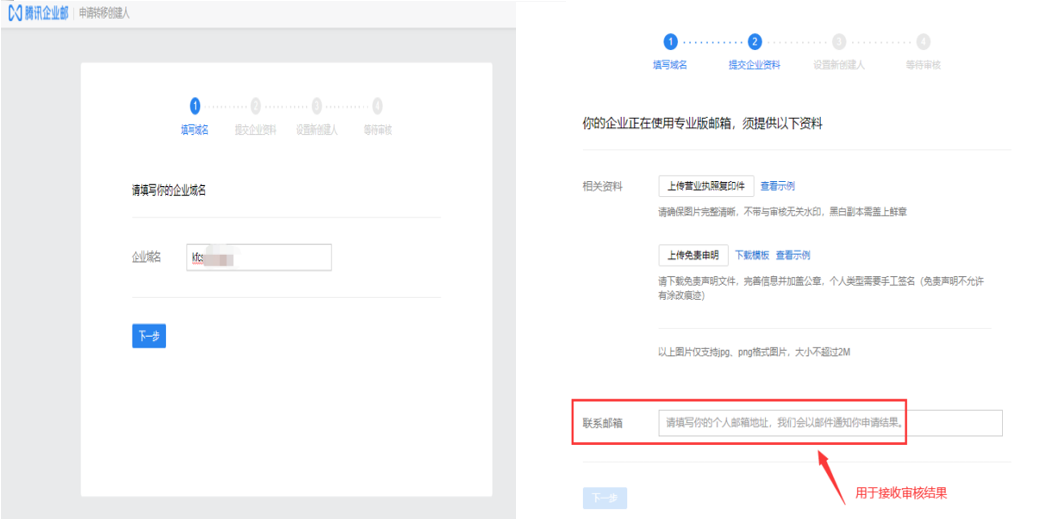The width and height of the screenshot is (1040, 519).
Task: Select step 2 circle in left panel
Action: (256, 105)
